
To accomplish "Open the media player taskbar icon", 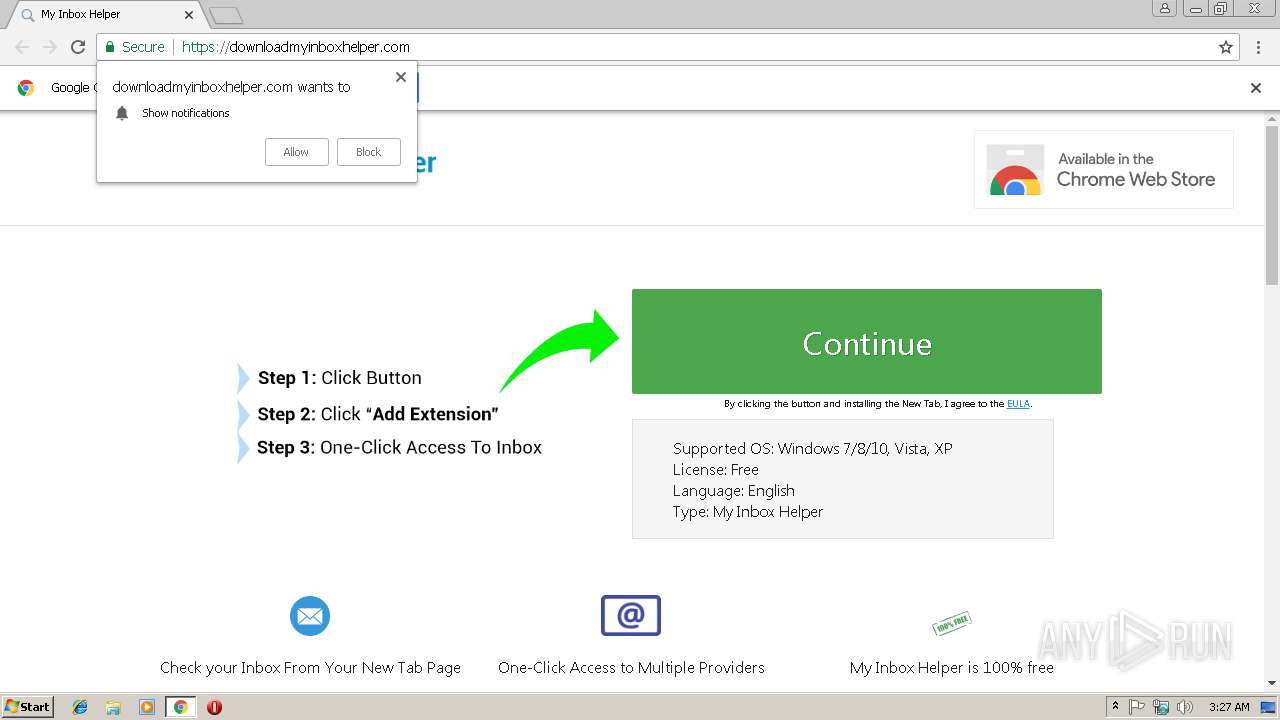I will pyautogui.click(x=147, y=707).
